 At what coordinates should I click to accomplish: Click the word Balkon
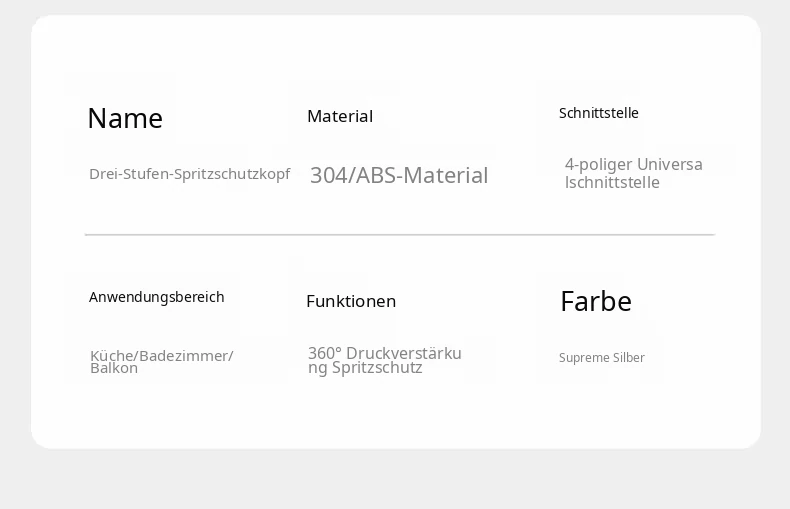click(x=114, y=368)
